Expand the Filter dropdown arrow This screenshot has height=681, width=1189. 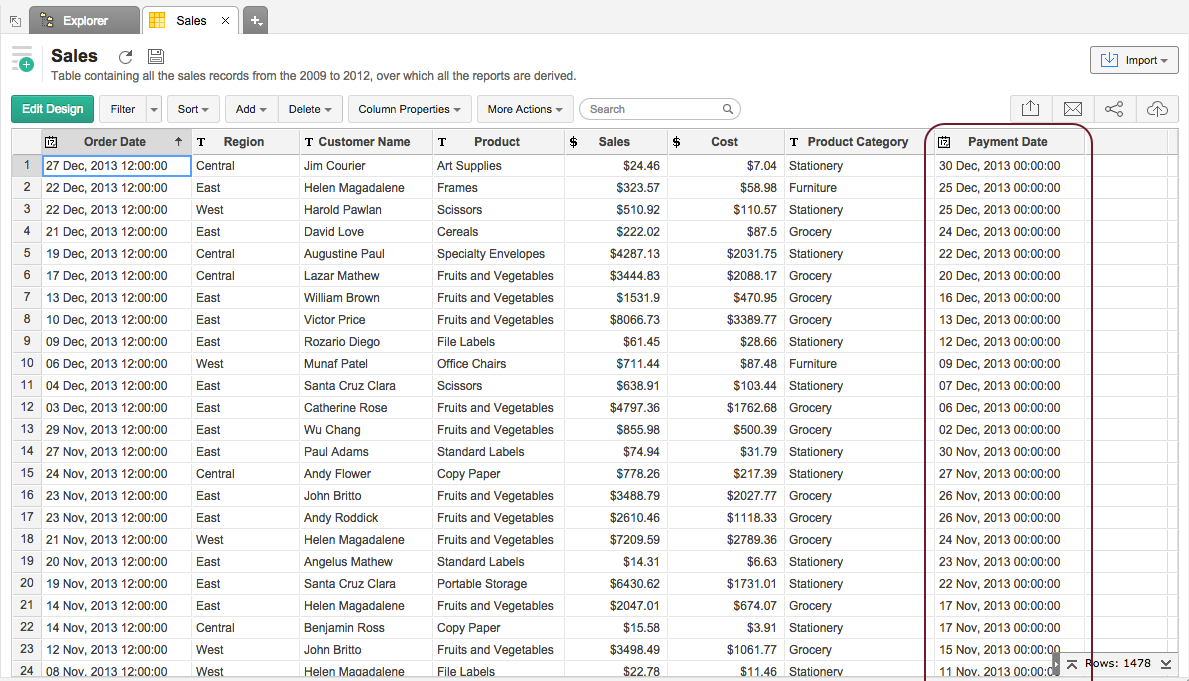pos(153,109)
